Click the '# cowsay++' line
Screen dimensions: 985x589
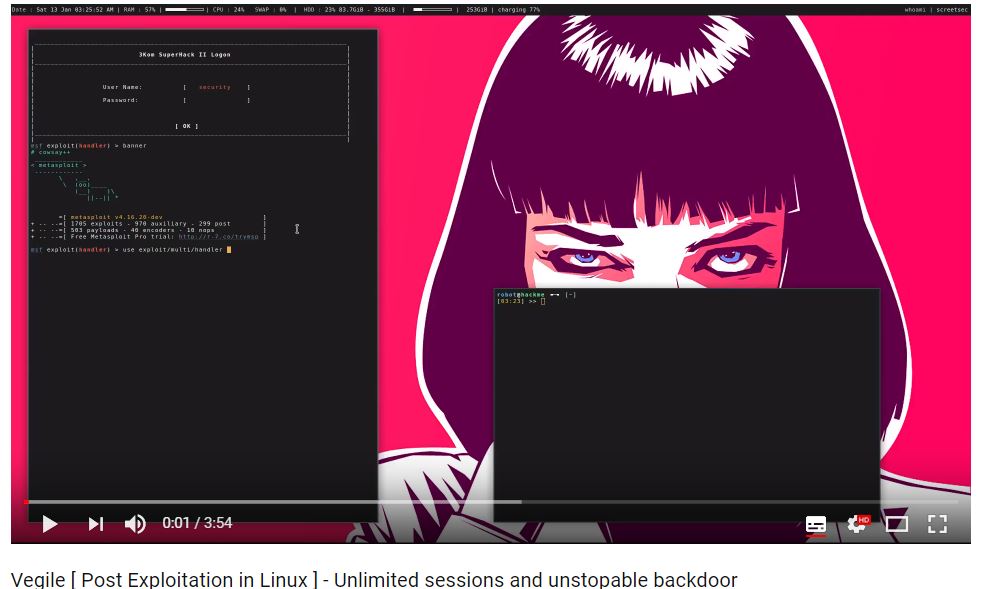50,153
